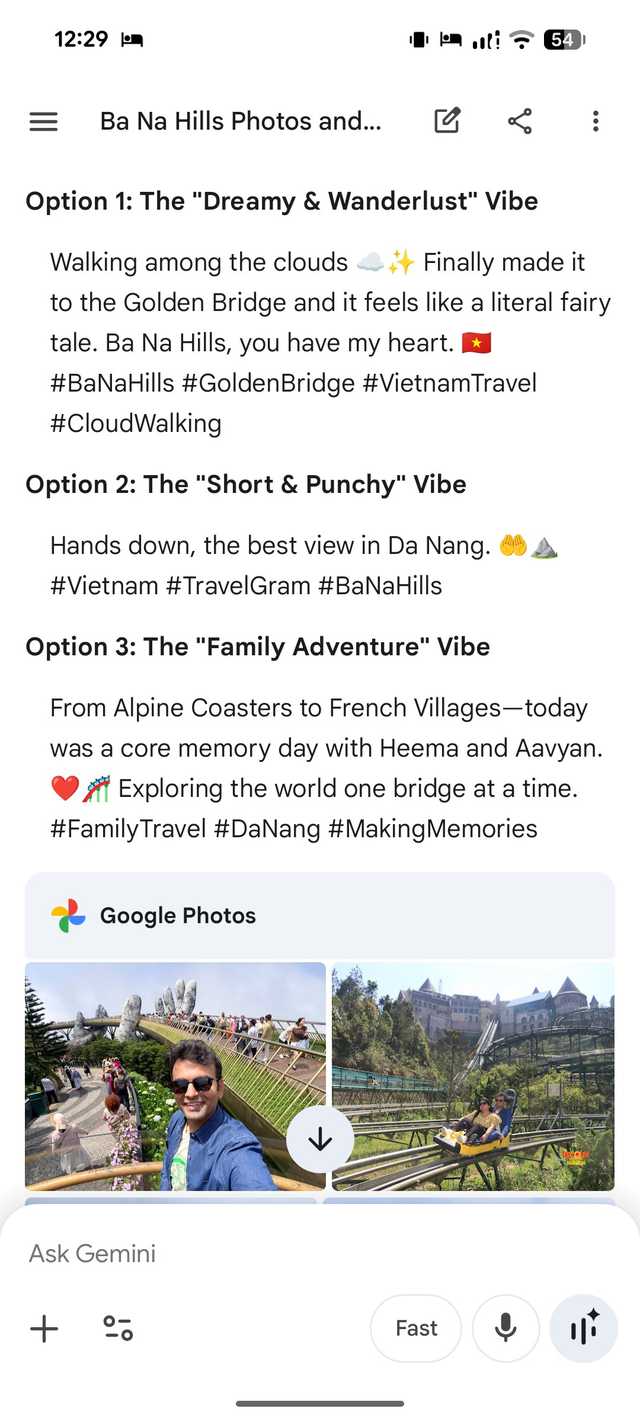Screen dimensions: 640x1422
Task: Tap the conversation title Ba Na Hills
Action: (240, 122)
